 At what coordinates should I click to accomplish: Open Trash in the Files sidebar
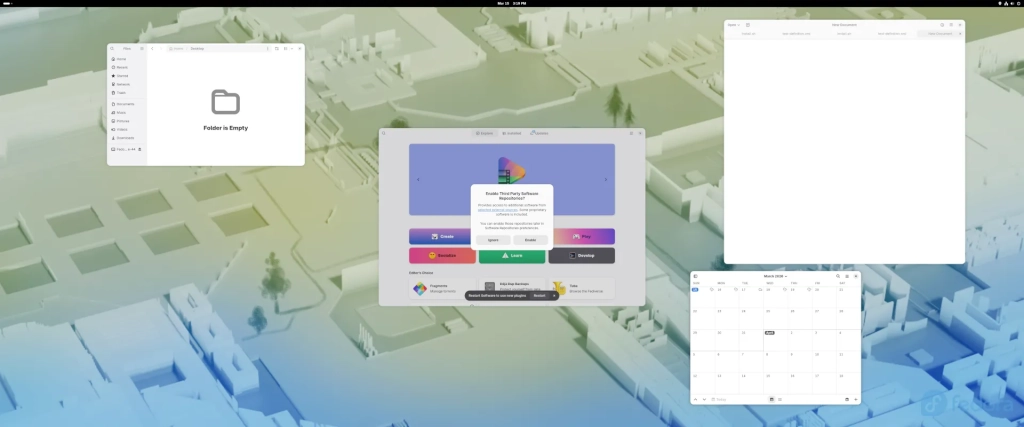pyautogui.click(x=121, y=92)
